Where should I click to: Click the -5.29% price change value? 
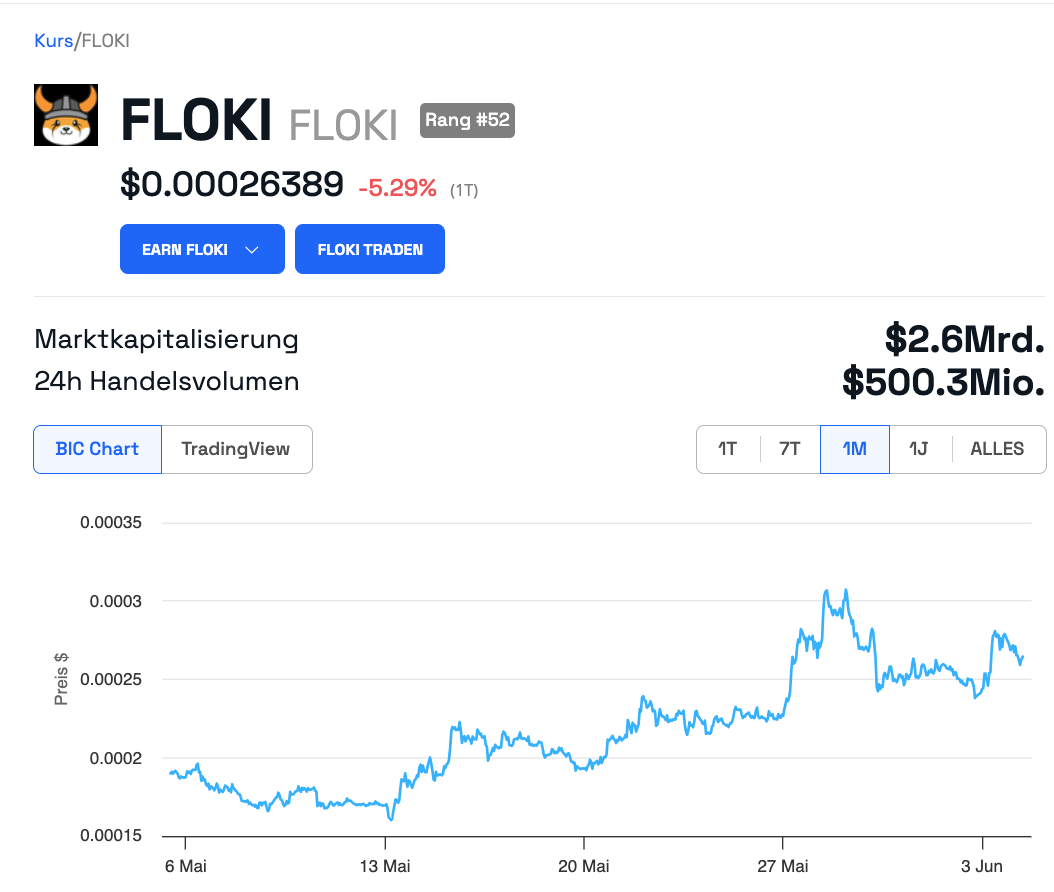pos(397,187)
